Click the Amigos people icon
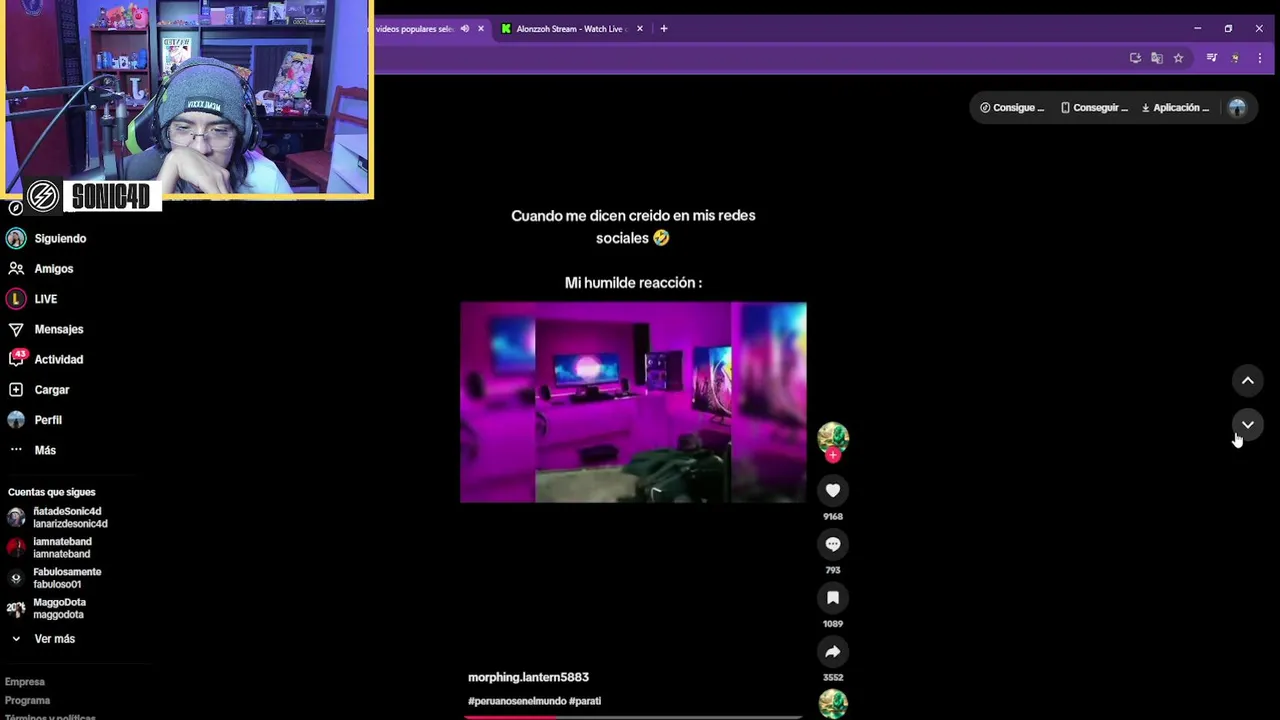1280x720 pixels. coord(16,268)
